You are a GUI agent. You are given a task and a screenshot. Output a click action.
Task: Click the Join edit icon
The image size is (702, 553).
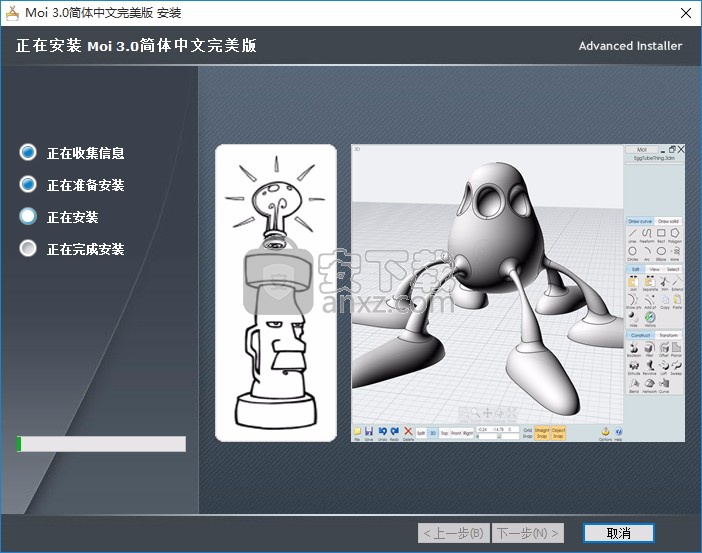(x=633, y=282)
